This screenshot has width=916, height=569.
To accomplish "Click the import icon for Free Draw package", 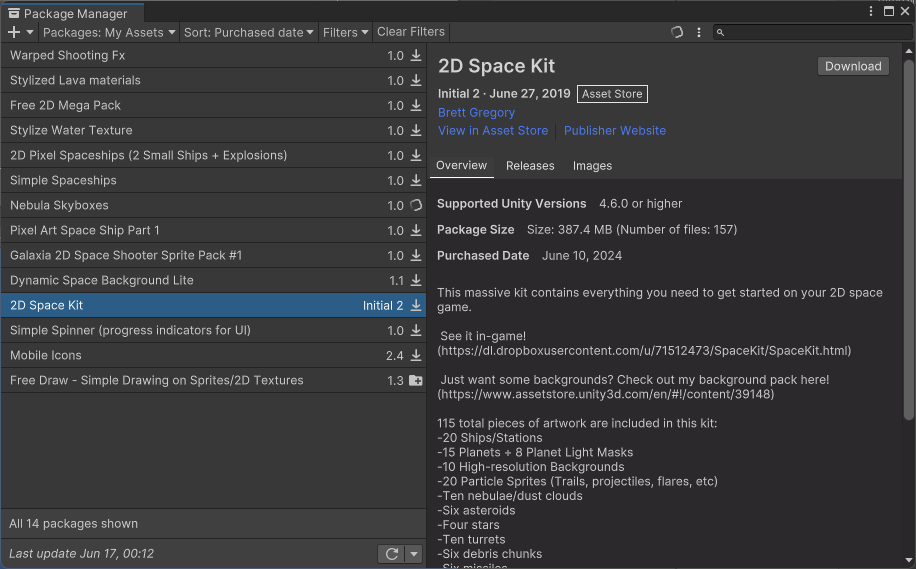I will pyautogui.click(x=416, y=381).
